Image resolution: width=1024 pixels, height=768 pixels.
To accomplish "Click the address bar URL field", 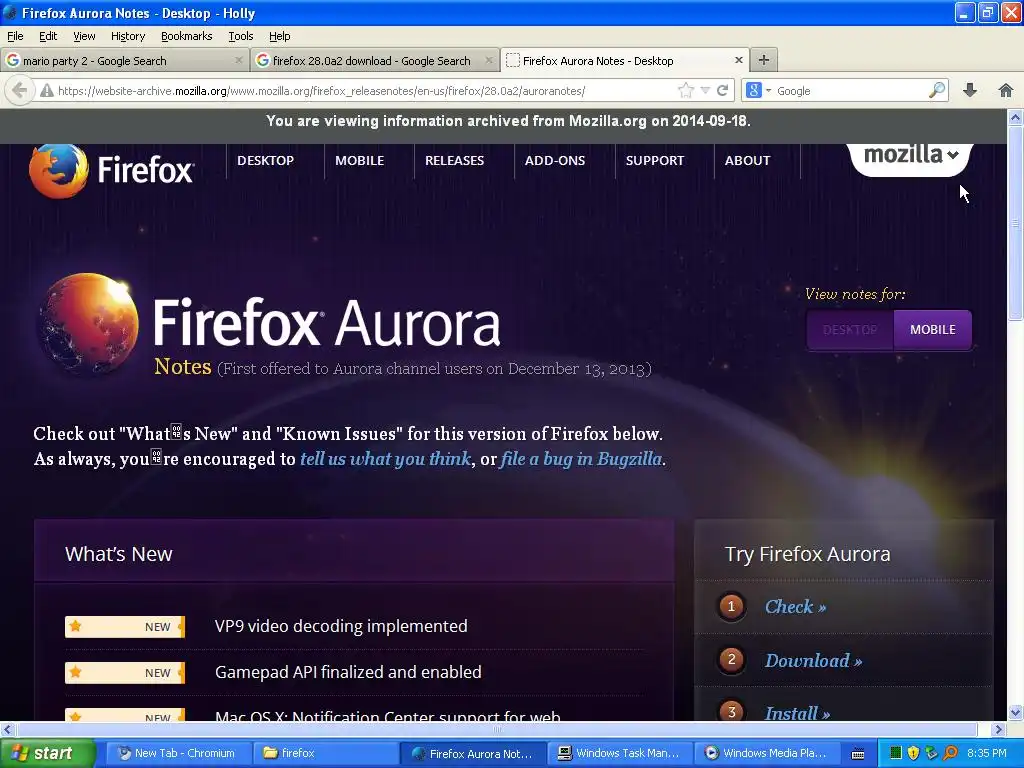I will click(x=366, y=91).
